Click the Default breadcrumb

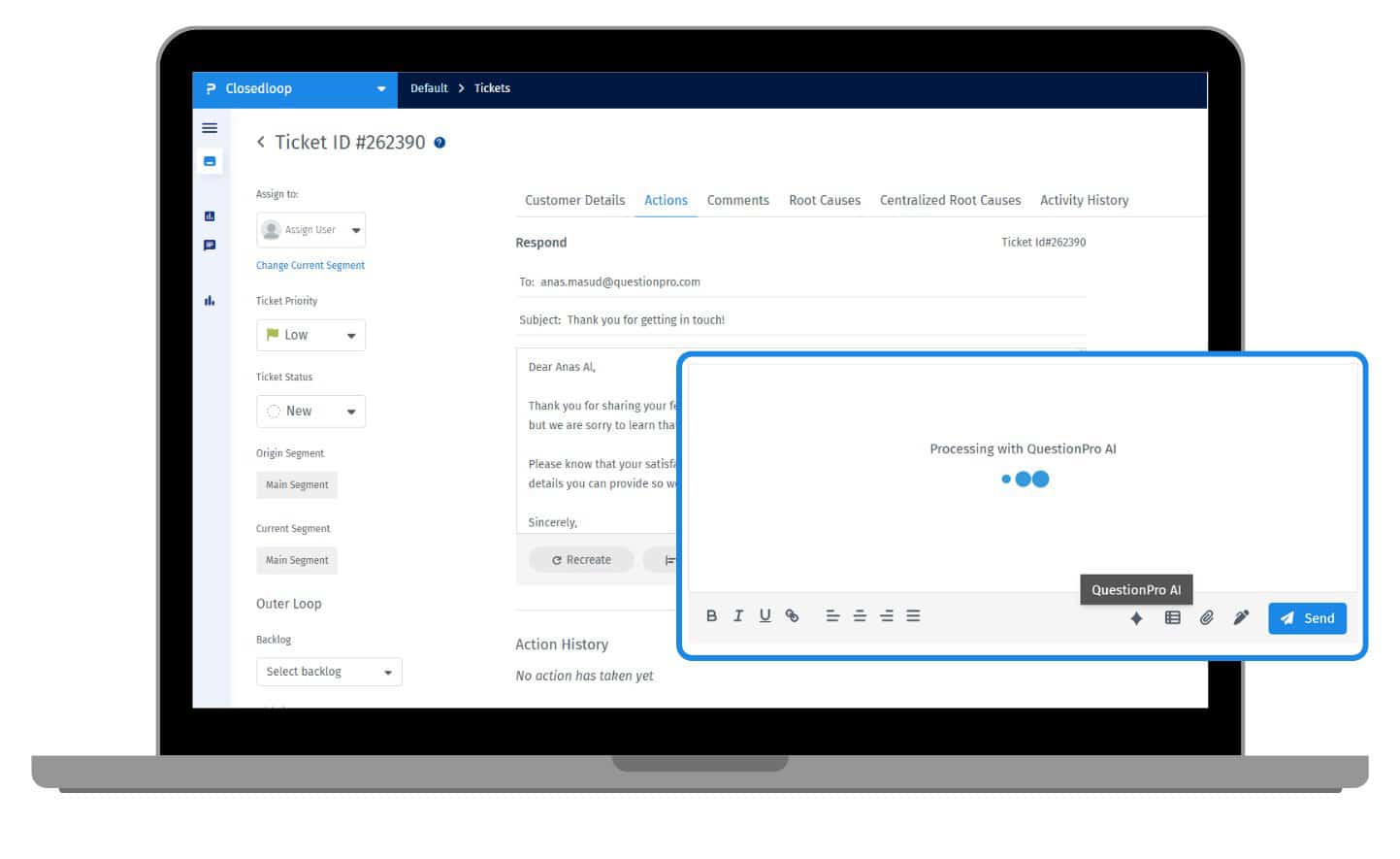(429, 88)
